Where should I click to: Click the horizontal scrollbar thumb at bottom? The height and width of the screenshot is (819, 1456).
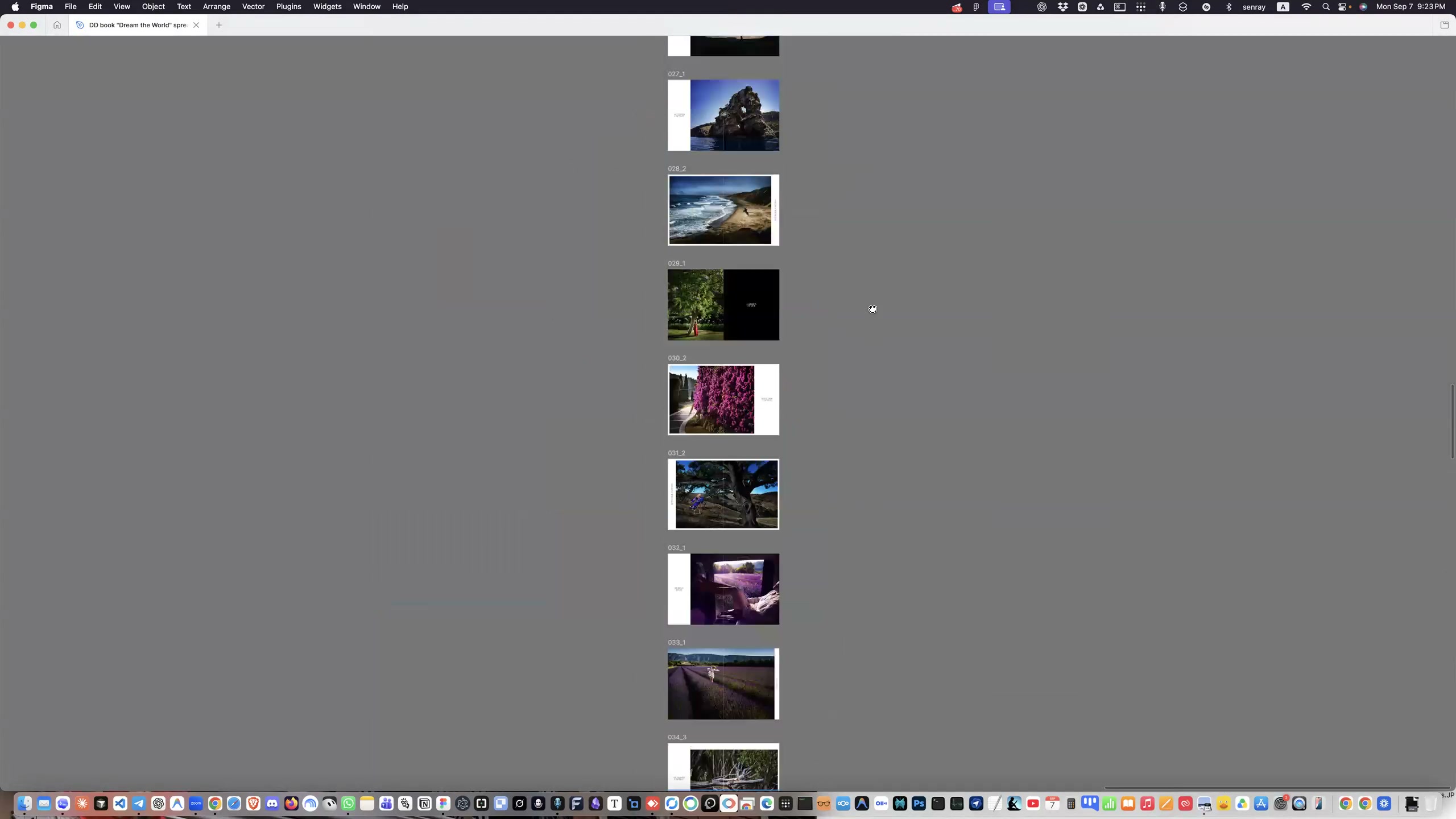click(x=1277, y=788)
